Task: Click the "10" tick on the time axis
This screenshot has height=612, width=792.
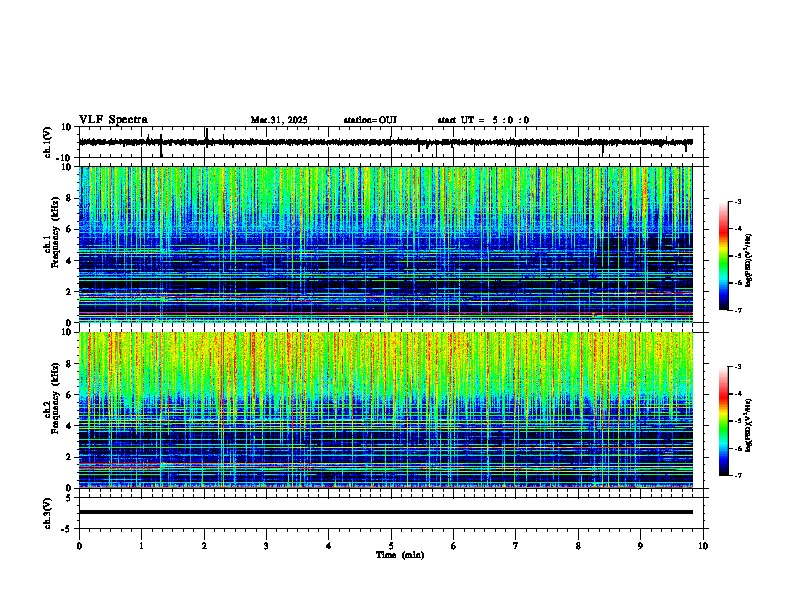Action: point(703,546)
